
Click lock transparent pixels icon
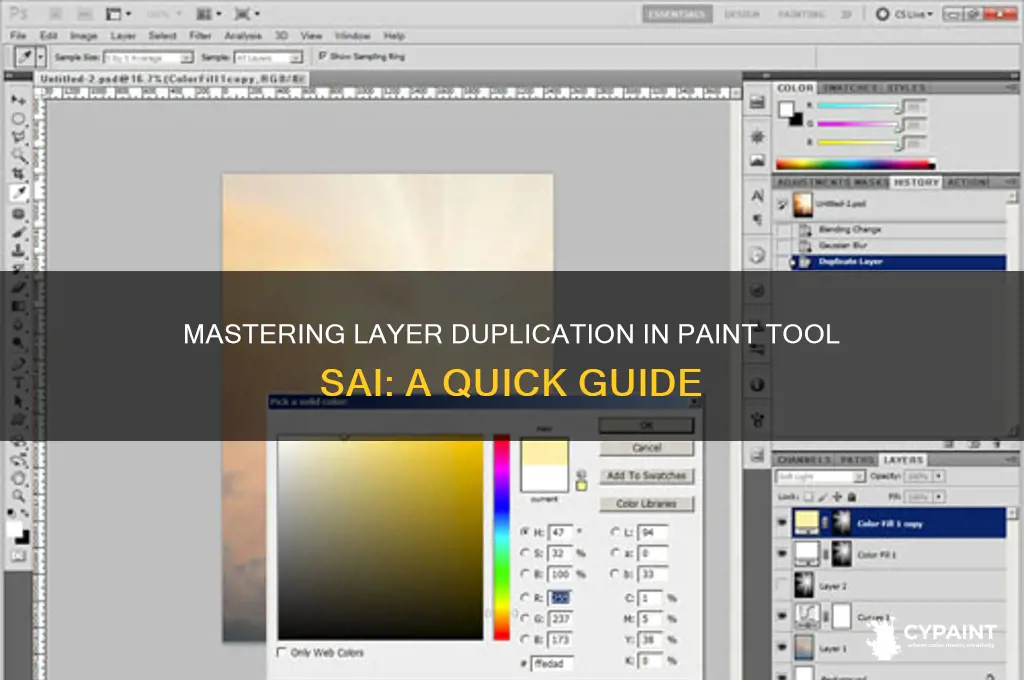[808, 497]
